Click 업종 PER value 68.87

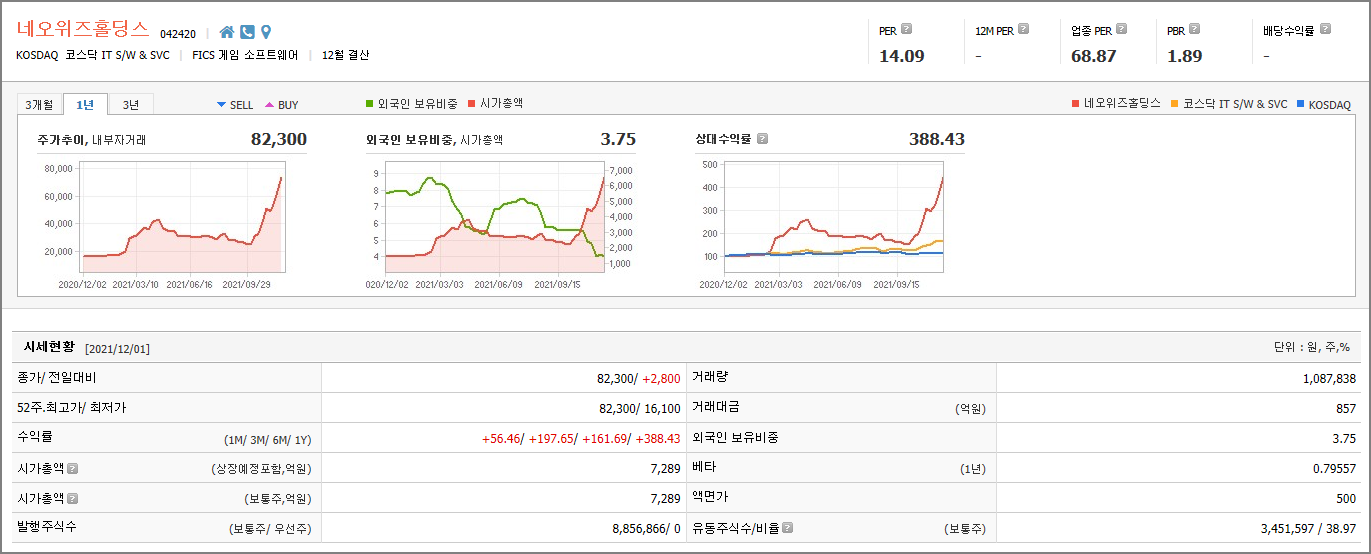pyautogui.click(x=1093, y=56)
